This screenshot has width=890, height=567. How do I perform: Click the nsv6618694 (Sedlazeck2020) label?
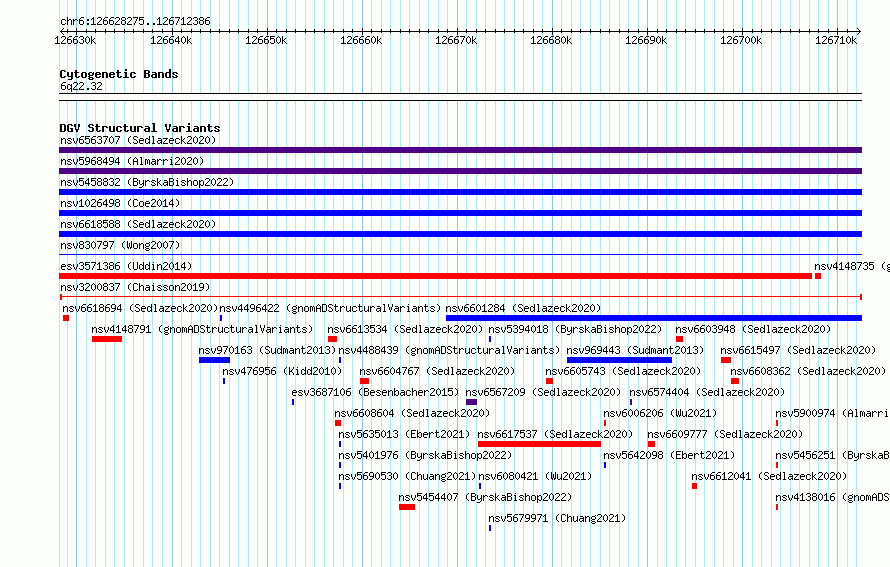coord(140,308)
